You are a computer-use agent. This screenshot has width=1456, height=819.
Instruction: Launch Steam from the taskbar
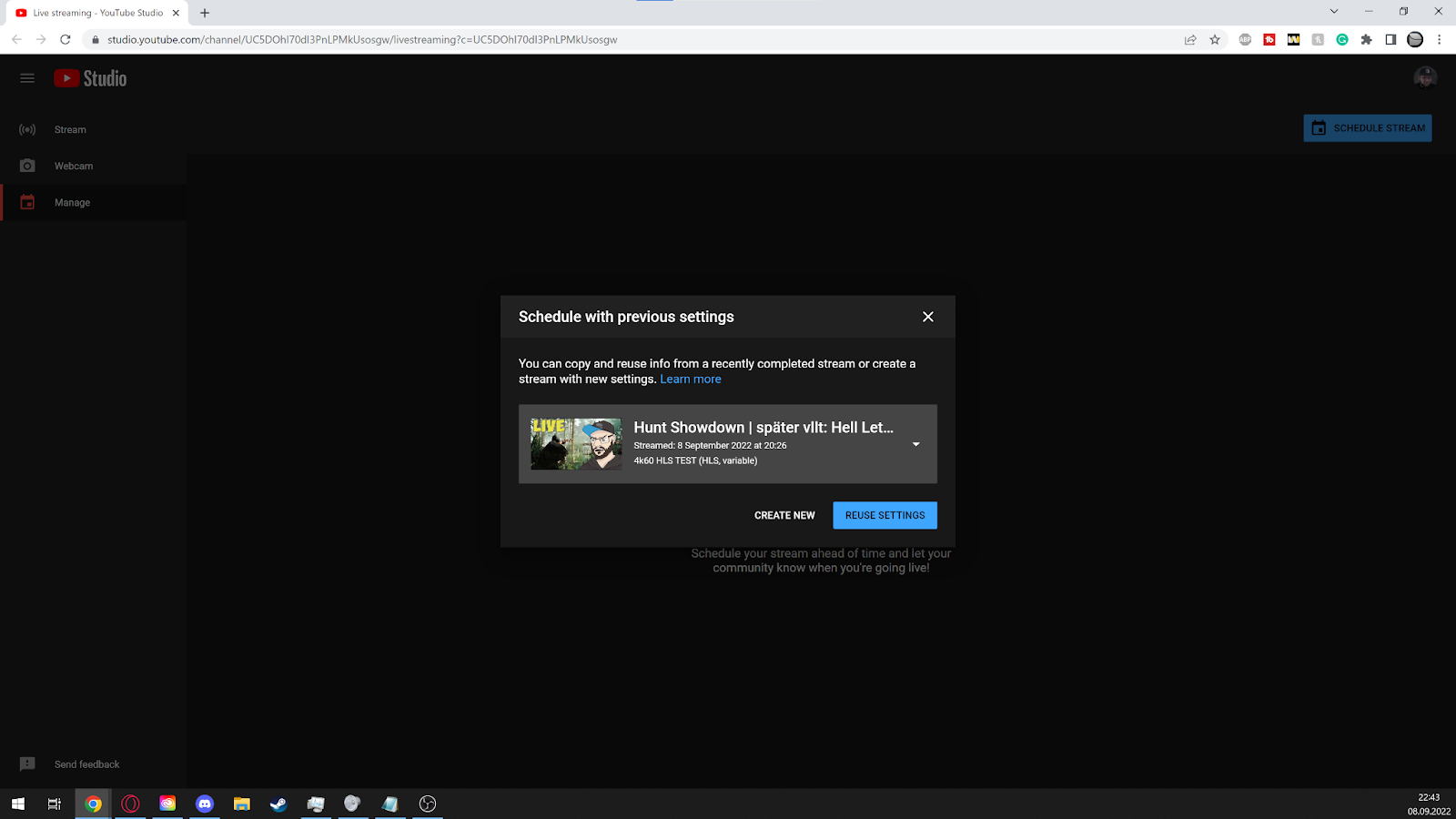[x=278, y=804]
